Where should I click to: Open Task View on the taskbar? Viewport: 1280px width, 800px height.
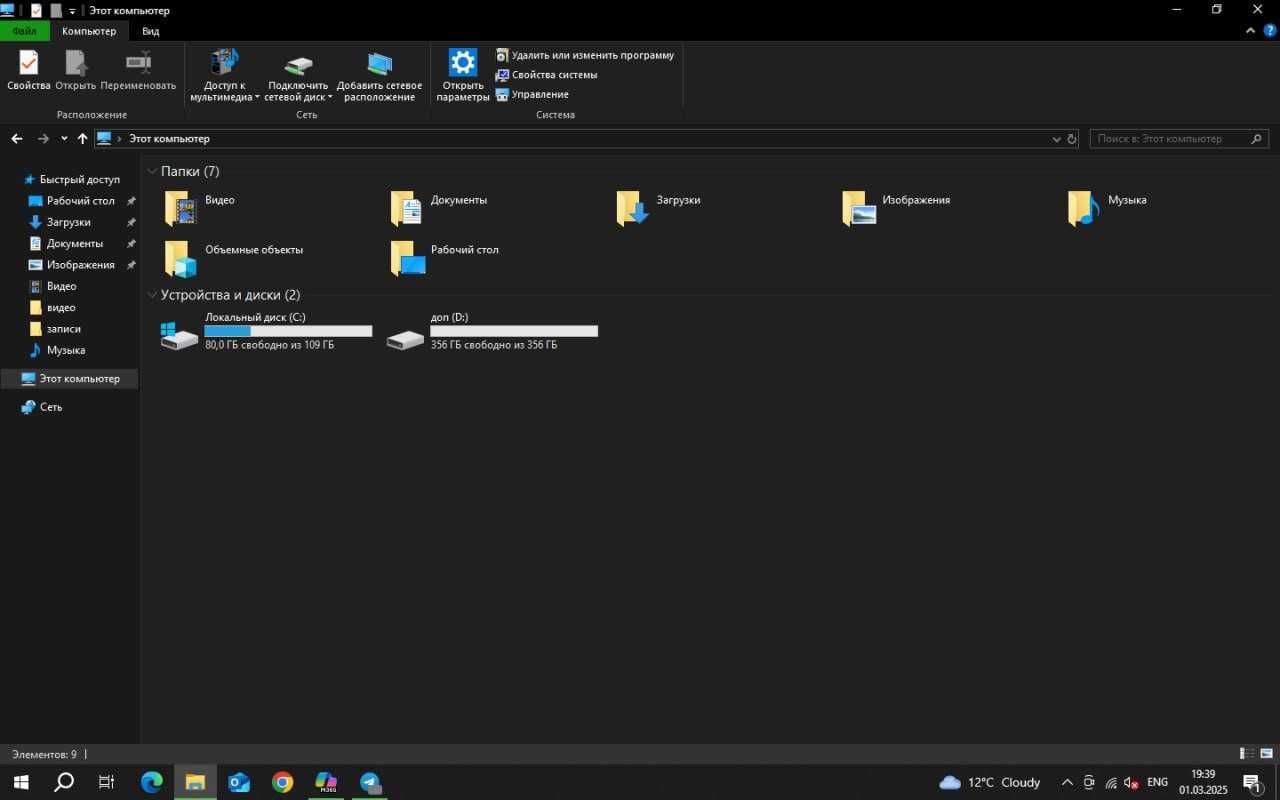[x=106, y=782]
